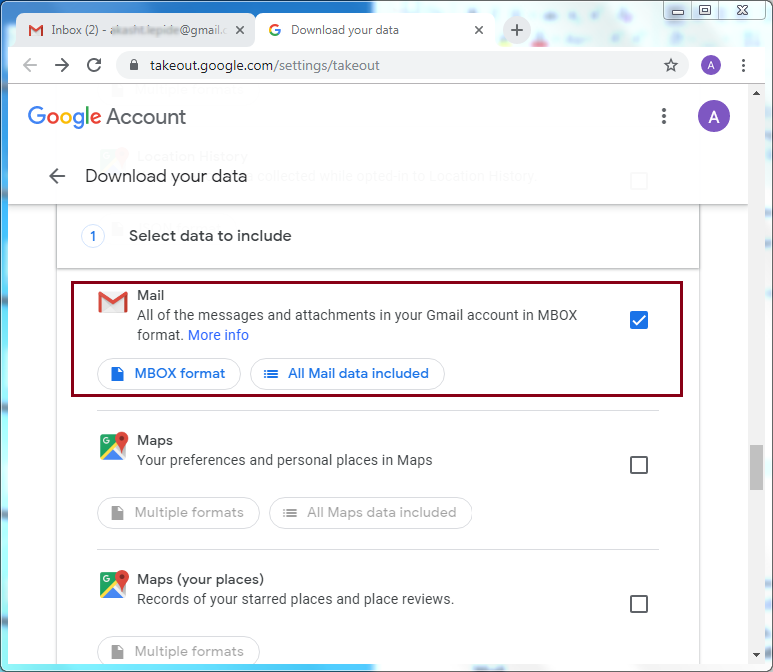773x672 pixels.
Task: Close the Download your data tab
Action: 479,30
